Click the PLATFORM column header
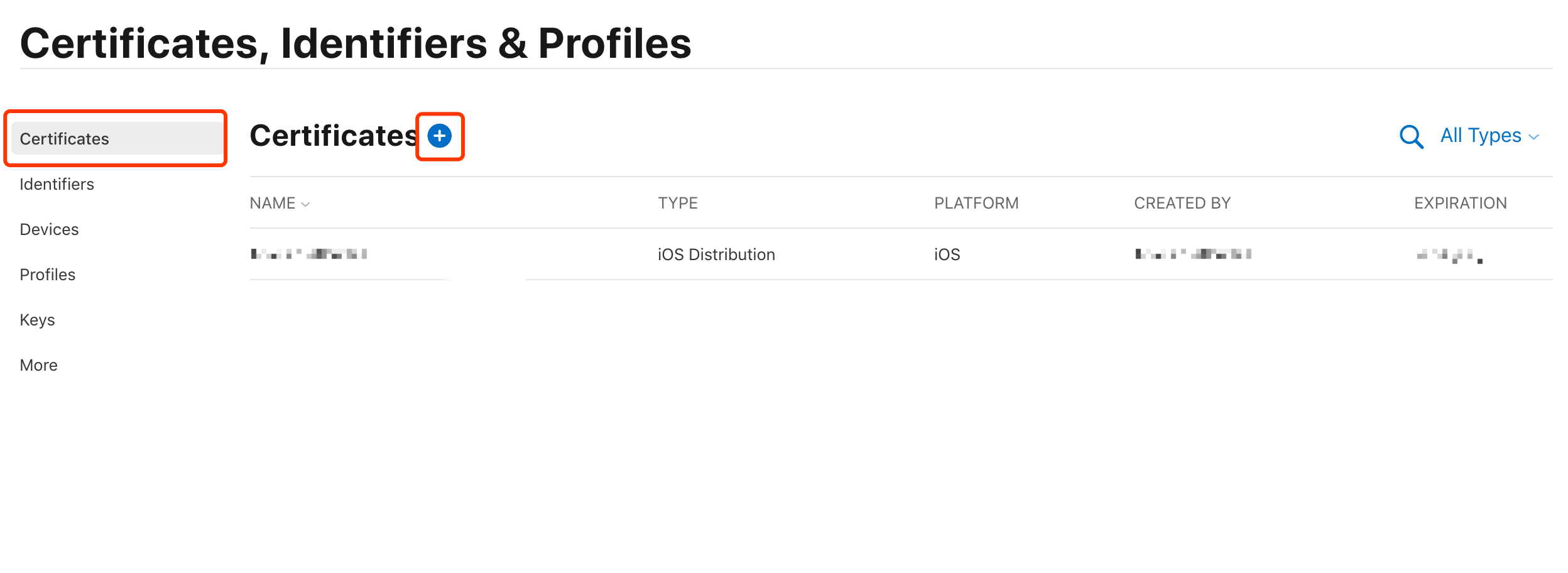The width and height of the screenshot is (1568, 573). pyautogui.click(x=976, y=204)
